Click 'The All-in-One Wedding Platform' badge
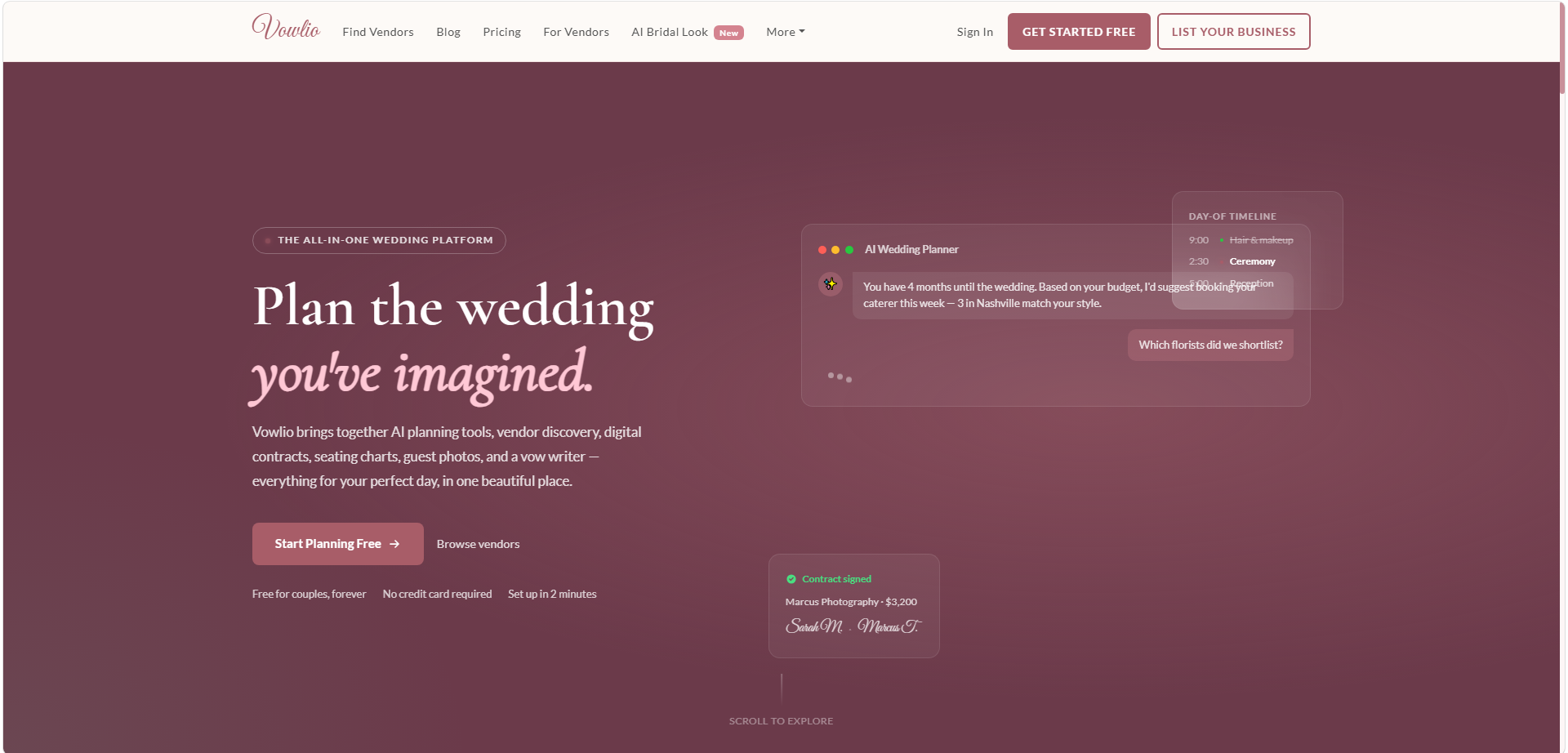The image size is (1568, 753). 379,240
